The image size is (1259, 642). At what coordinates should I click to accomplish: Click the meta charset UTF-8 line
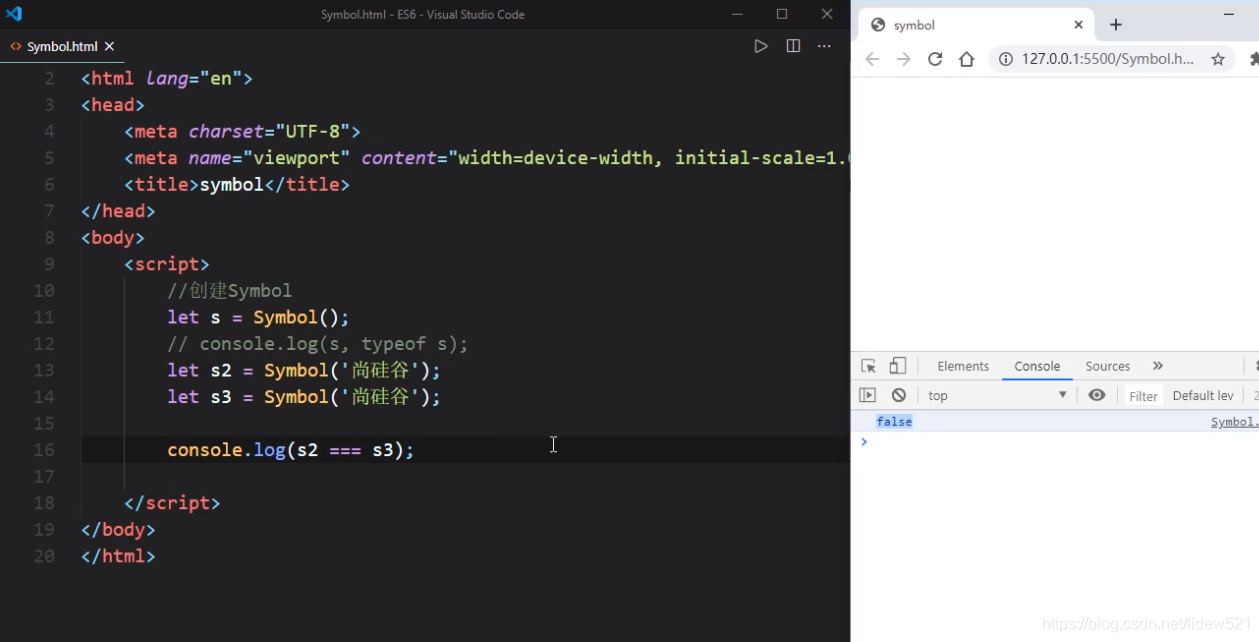(x=243, y=131)
